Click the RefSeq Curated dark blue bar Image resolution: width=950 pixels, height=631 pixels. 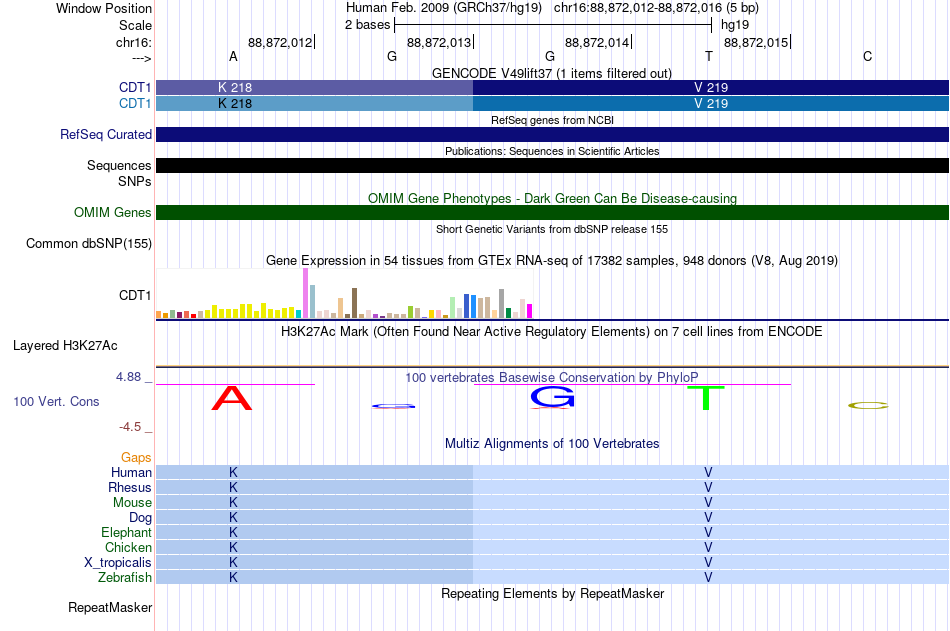pos(552,135)
